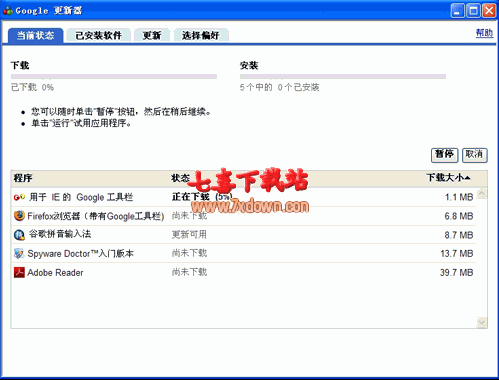Sort by the 下载大小 column header
The width and height of the screenshot is (499, 380).
448,178
